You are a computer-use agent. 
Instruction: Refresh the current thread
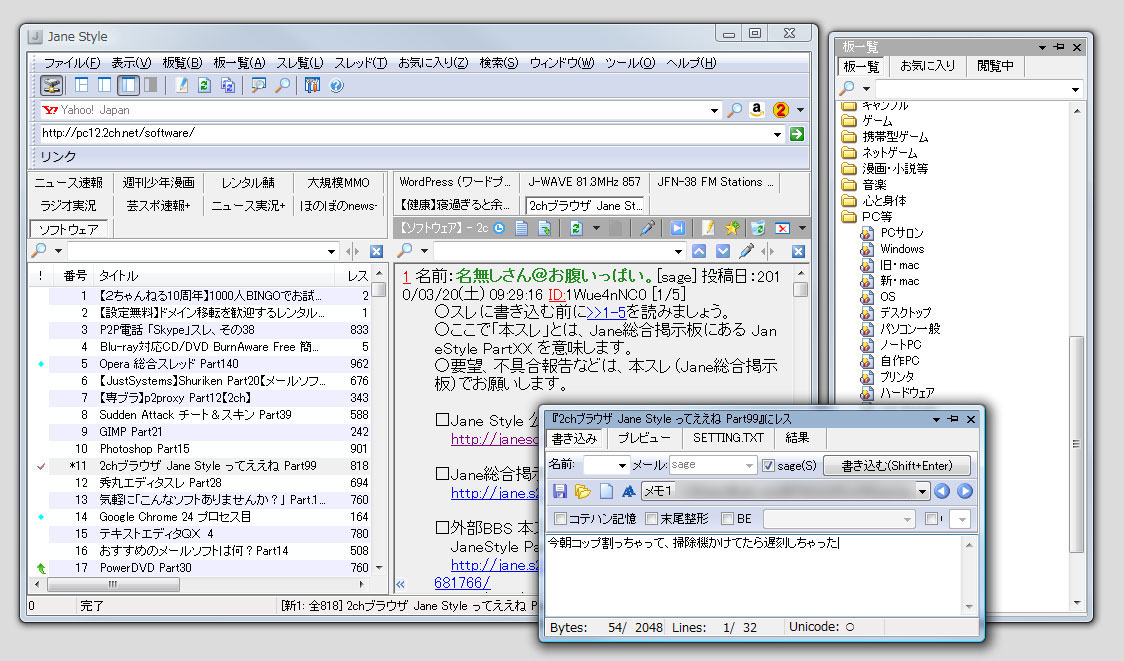point(577,227)
